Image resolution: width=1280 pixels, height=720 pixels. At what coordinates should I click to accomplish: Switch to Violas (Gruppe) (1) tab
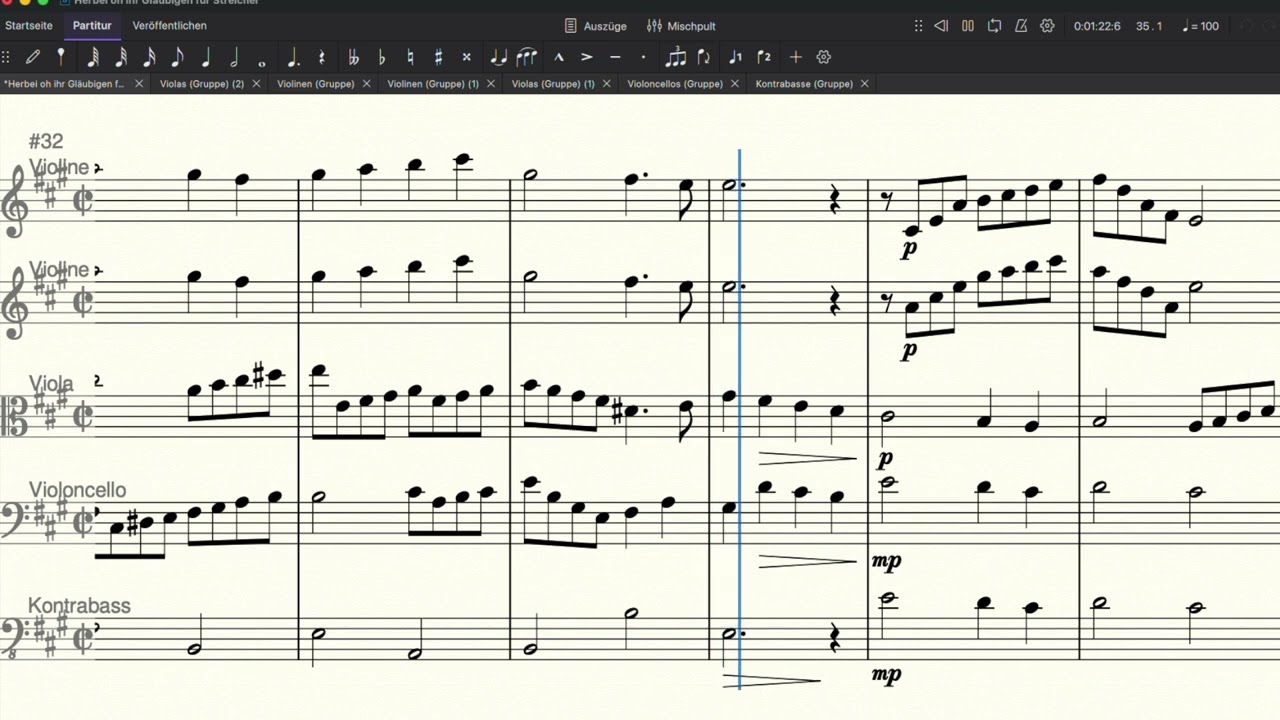(x=553, y=84)
